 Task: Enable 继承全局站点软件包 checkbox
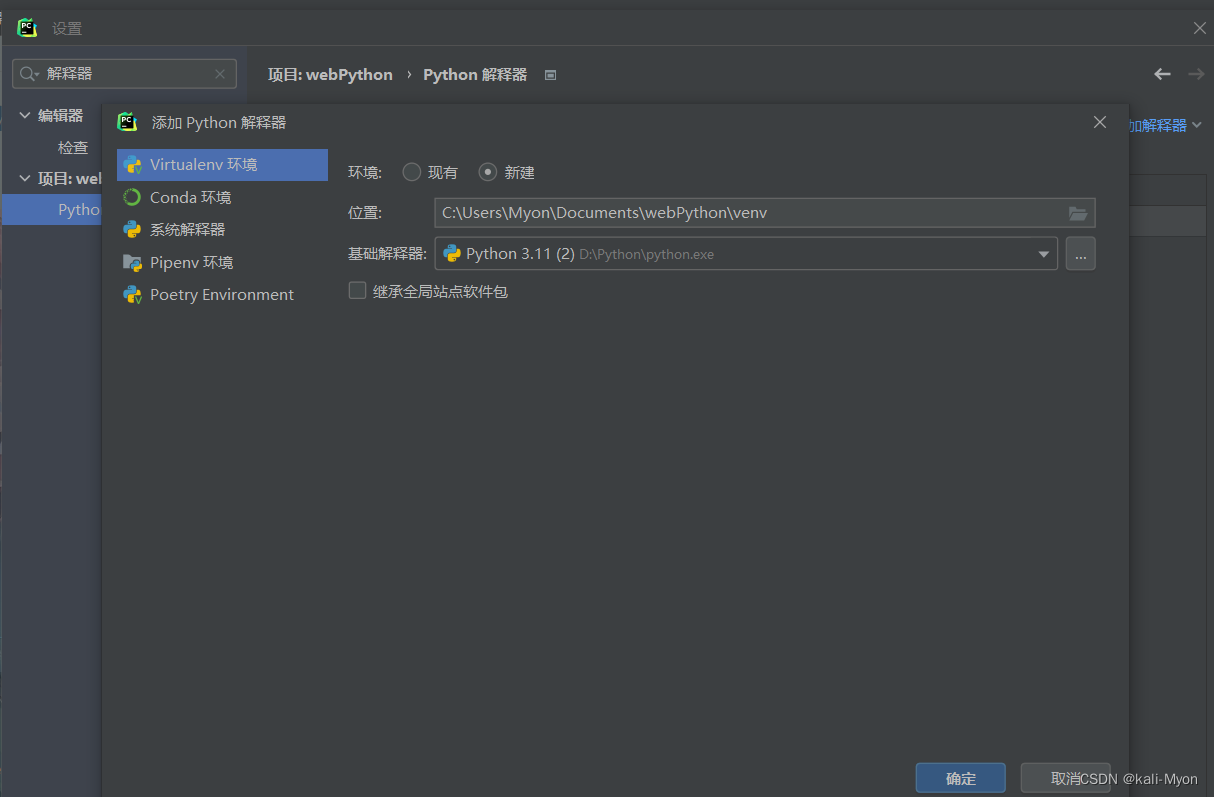coord(357,291)
